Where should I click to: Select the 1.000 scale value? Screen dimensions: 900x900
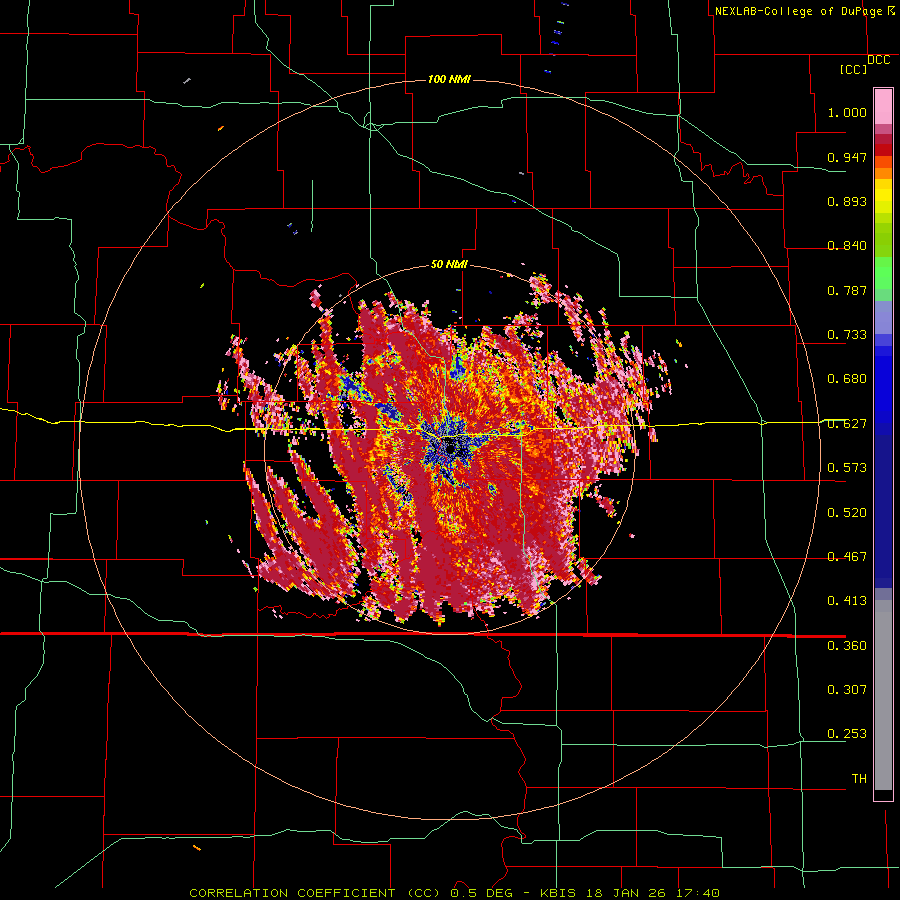tap(847, 112)
